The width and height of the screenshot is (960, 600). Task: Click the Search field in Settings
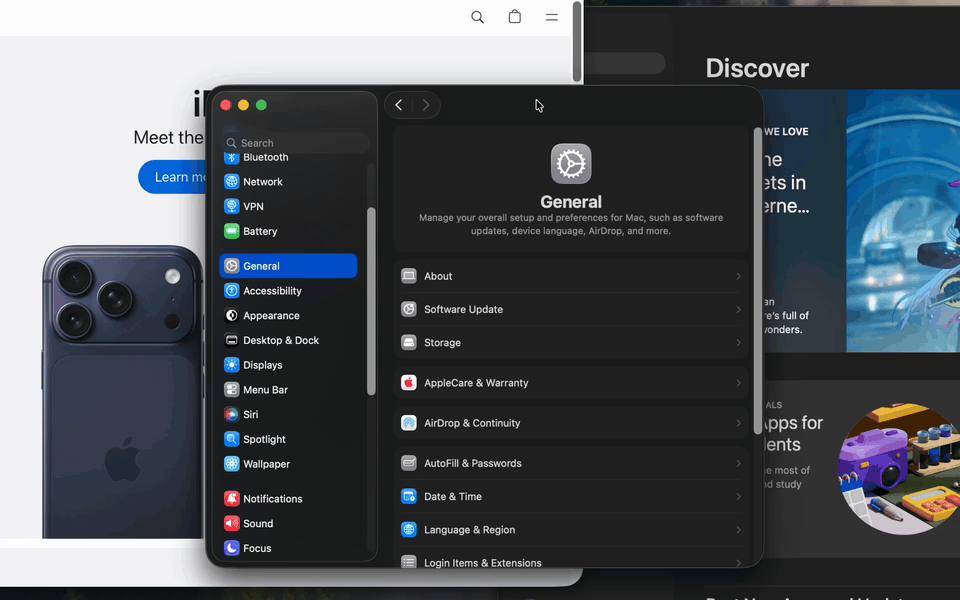point(296,143)
